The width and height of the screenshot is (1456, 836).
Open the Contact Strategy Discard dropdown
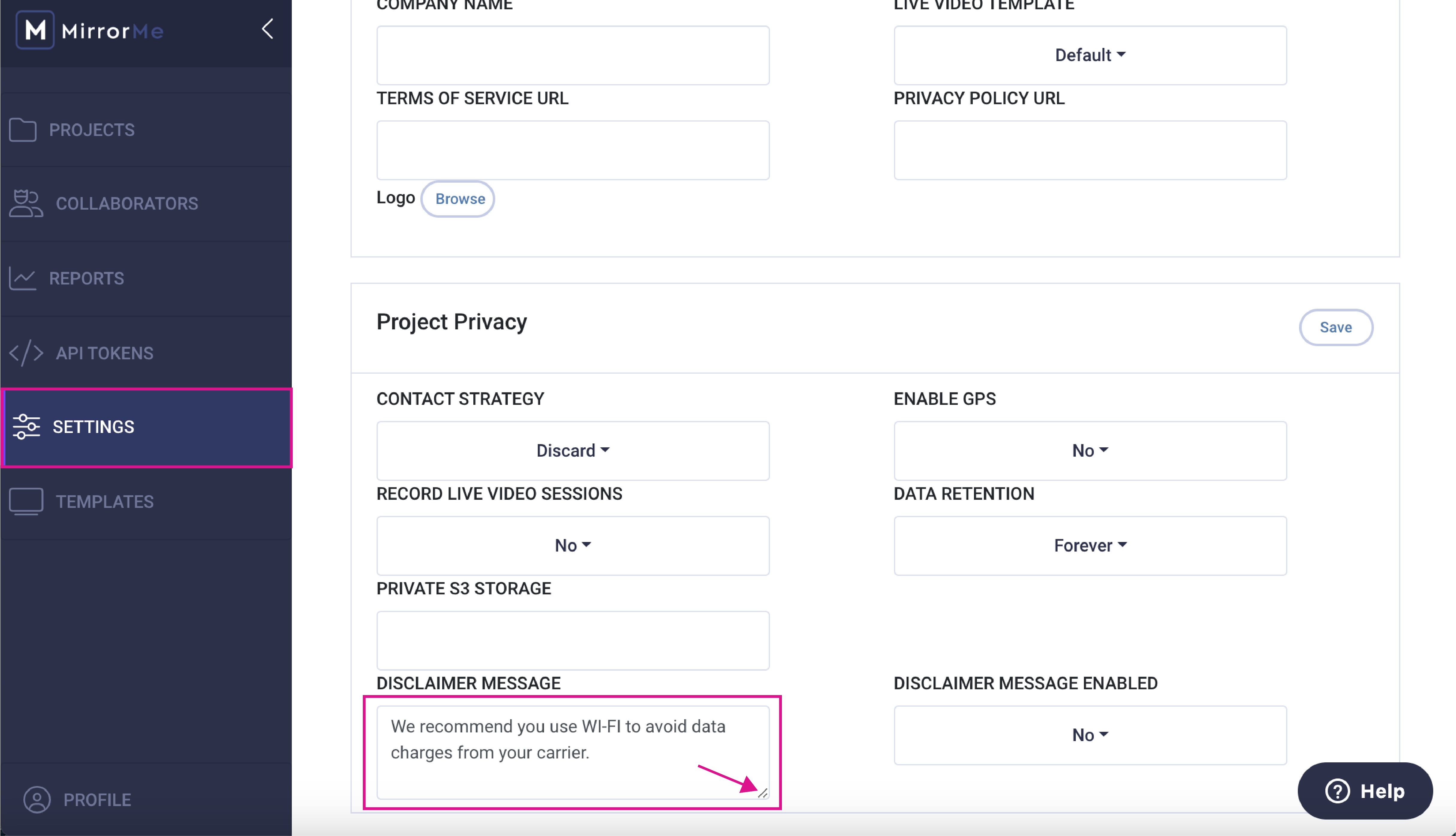(572, 450)
